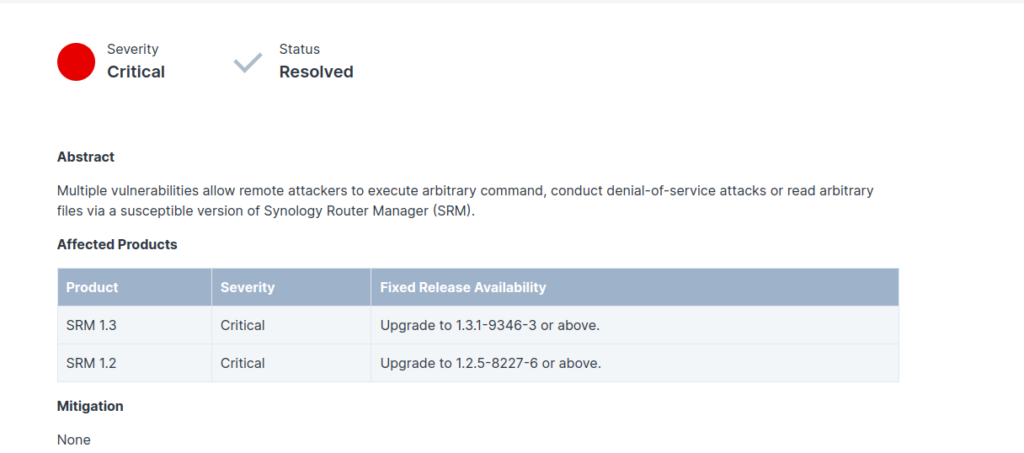Viewport: 1024px width, 453px height.
Task: Click the None text under Mitigation
Action: tap(74, 440)
